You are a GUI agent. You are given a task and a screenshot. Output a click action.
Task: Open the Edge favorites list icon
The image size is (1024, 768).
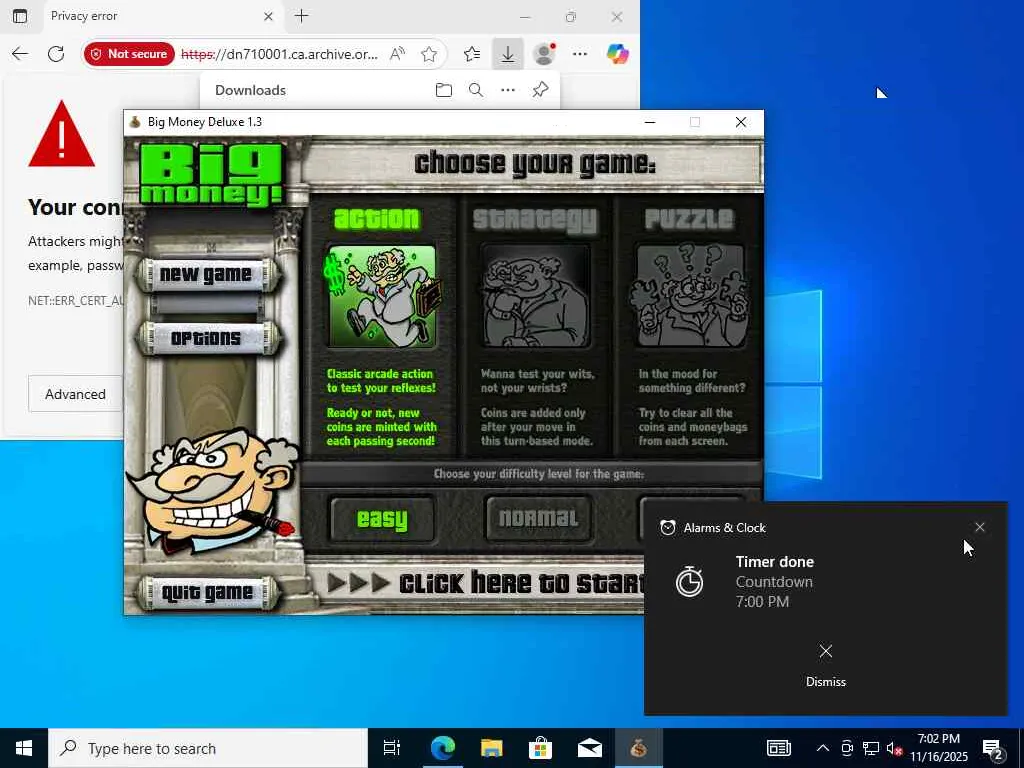click(472, 54)
